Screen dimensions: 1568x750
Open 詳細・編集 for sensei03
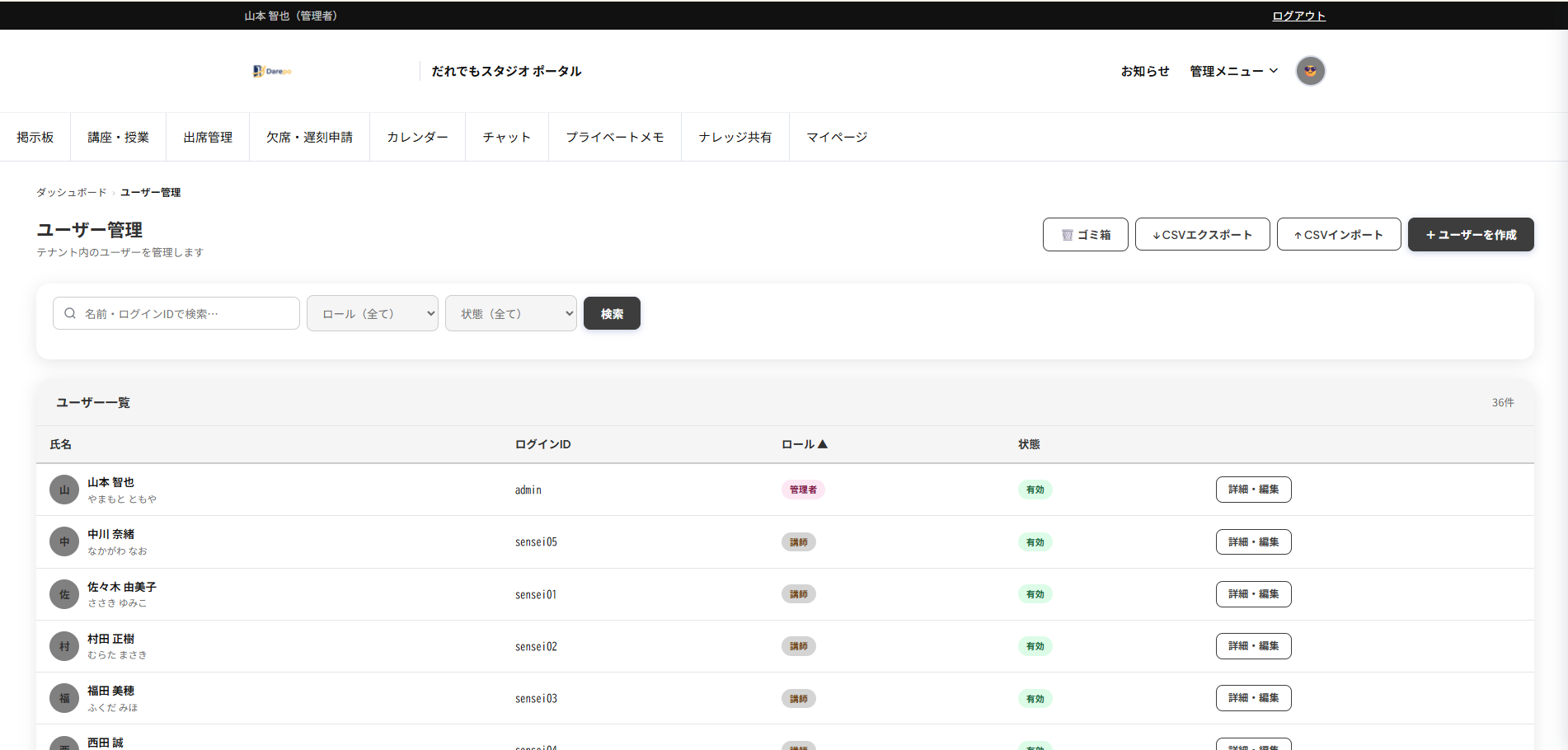click(1253, 697)
